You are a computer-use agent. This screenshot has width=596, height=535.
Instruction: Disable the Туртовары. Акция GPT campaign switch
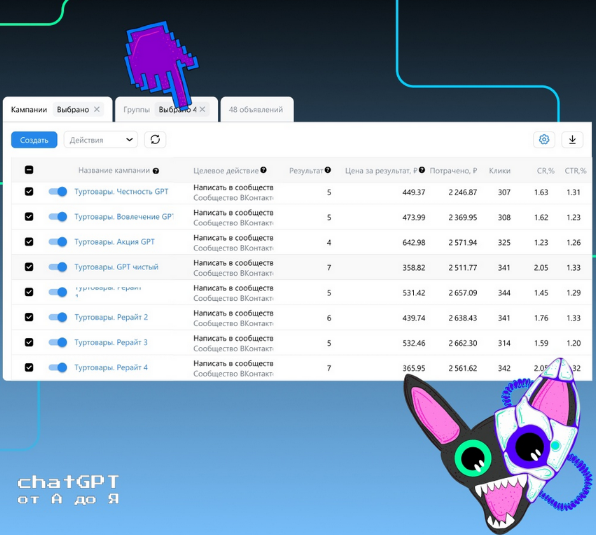[58, 242]
